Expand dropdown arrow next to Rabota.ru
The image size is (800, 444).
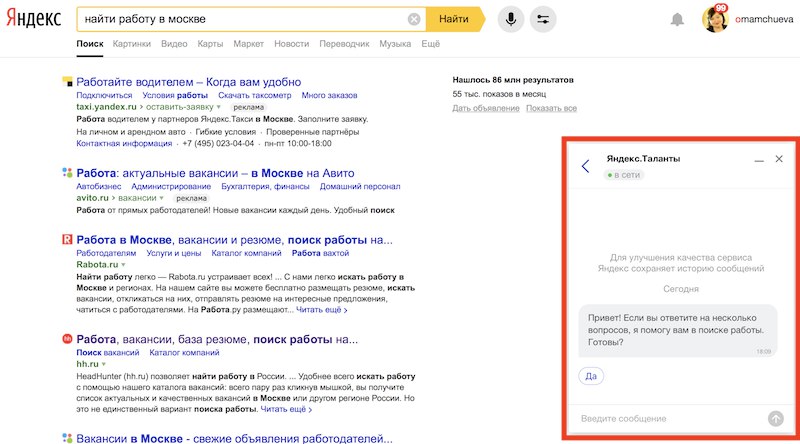coord(123,265)
